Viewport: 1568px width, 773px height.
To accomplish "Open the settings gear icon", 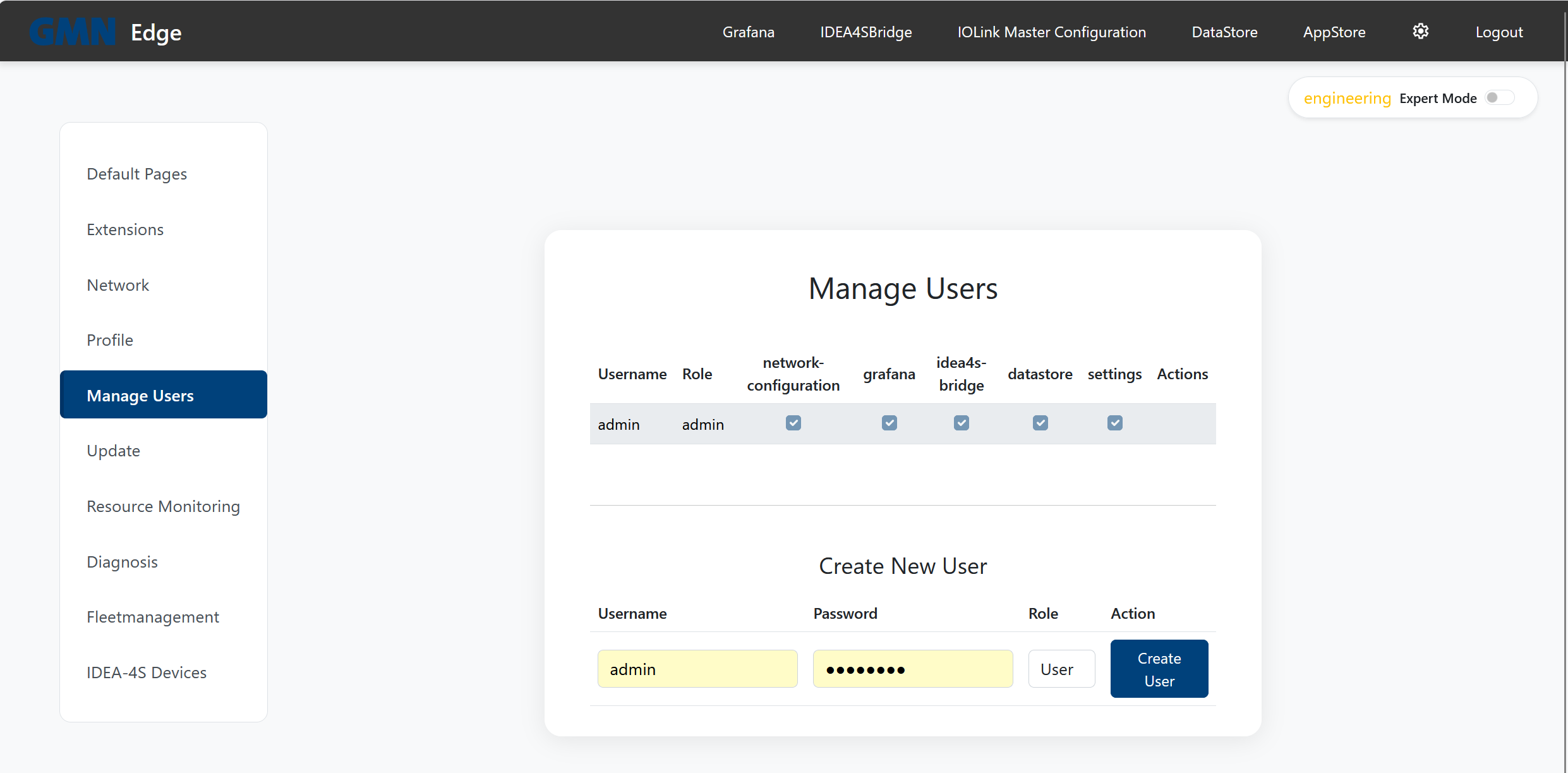I will pyautogui.click(x=1420, y=31).
